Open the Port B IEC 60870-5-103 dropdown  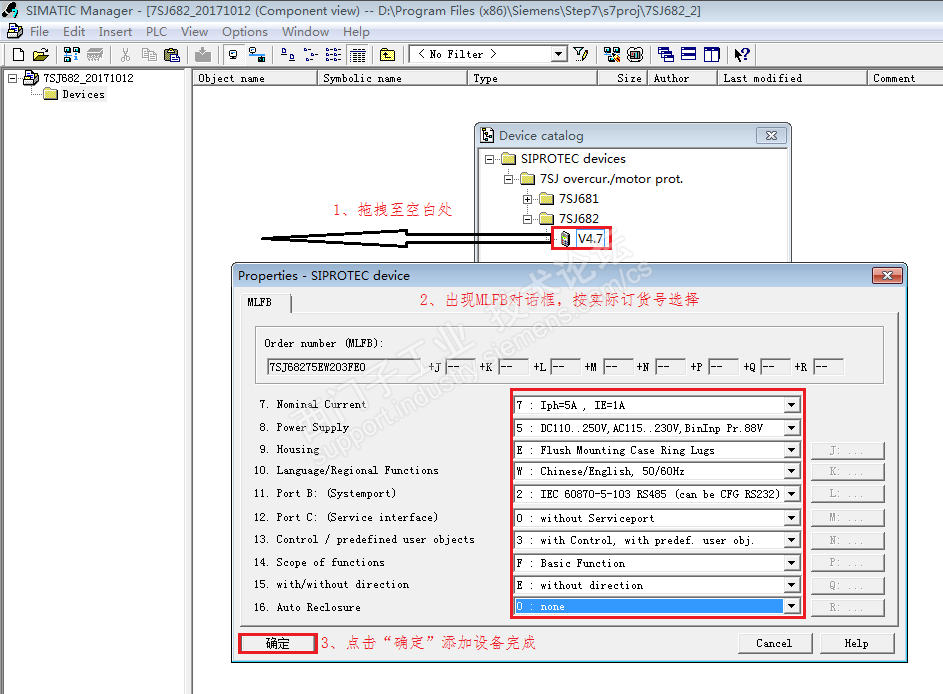click(x=791, y=494)
